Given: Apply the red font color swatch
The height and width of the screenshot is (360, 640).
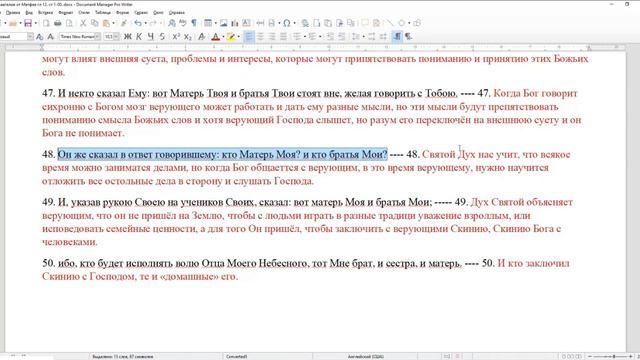Looking at the screenshot, I should pyautogui.click(x=216, y=37).
